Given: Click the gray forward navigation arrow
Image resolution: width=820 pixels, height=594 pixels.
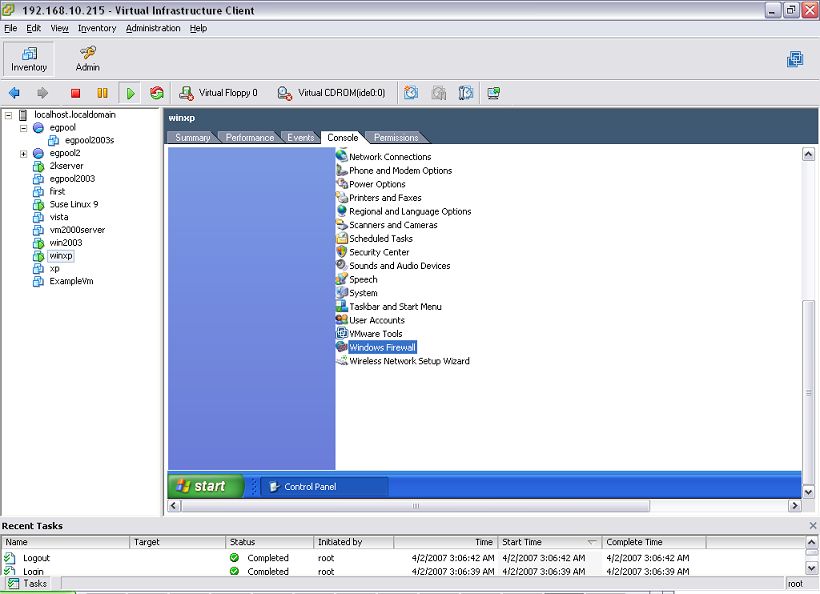Looking at the screenshot, I should tap(42, 93).
